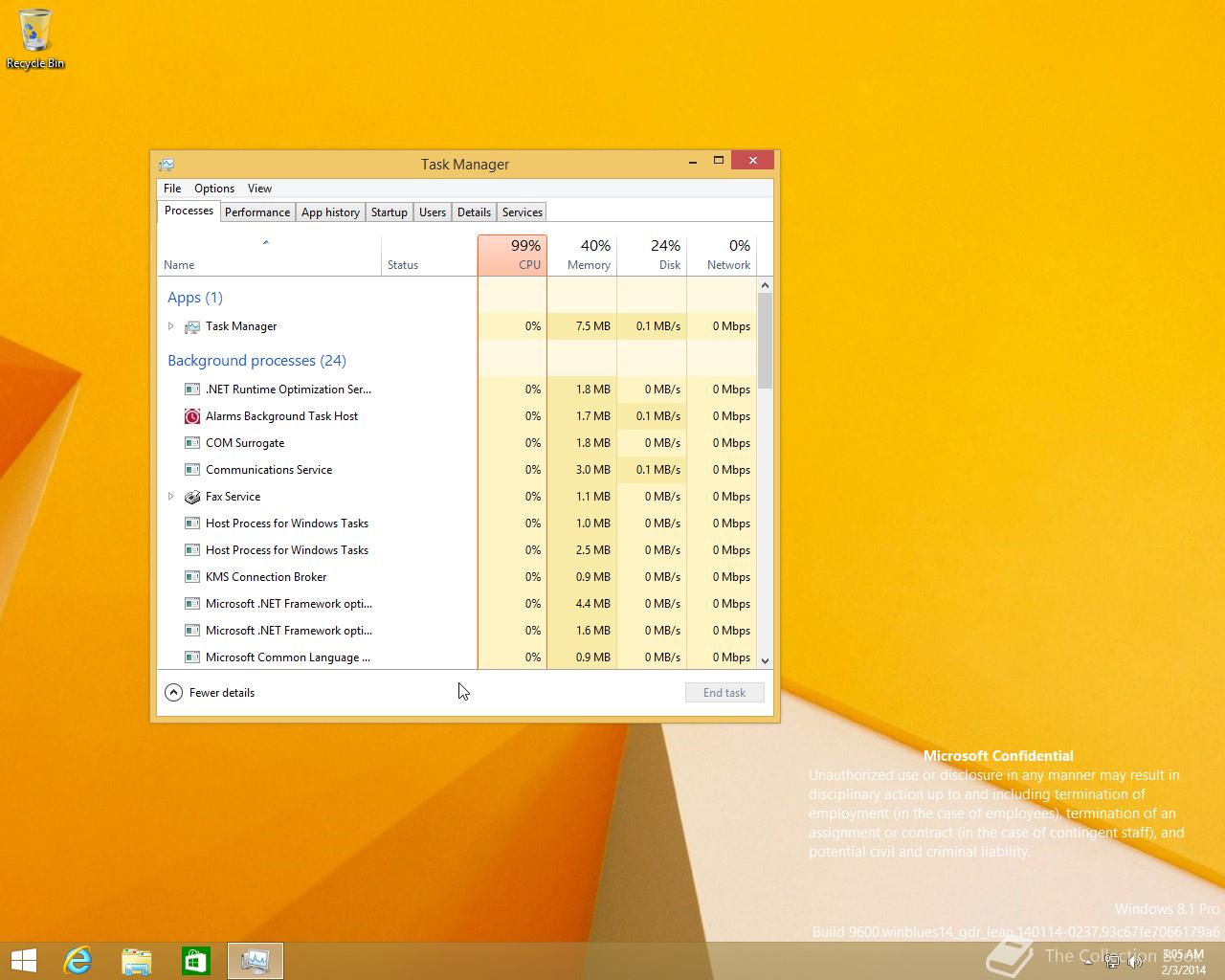The width and height of the screenshot is (1225, 980).
Task: Sort by the CPU column header
Action: [x=512, y=256]
